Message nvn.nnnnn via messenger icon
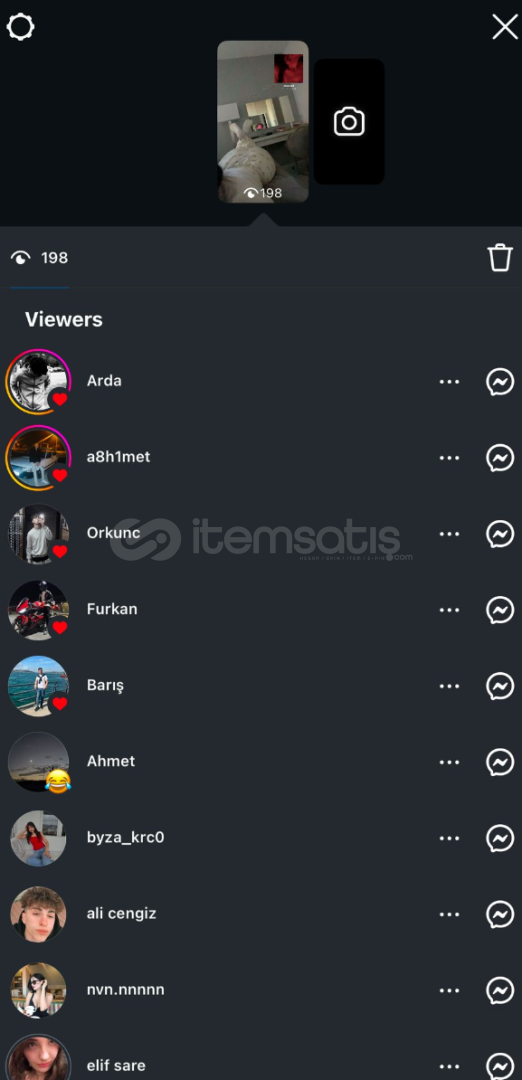 (x=500, y=990)
